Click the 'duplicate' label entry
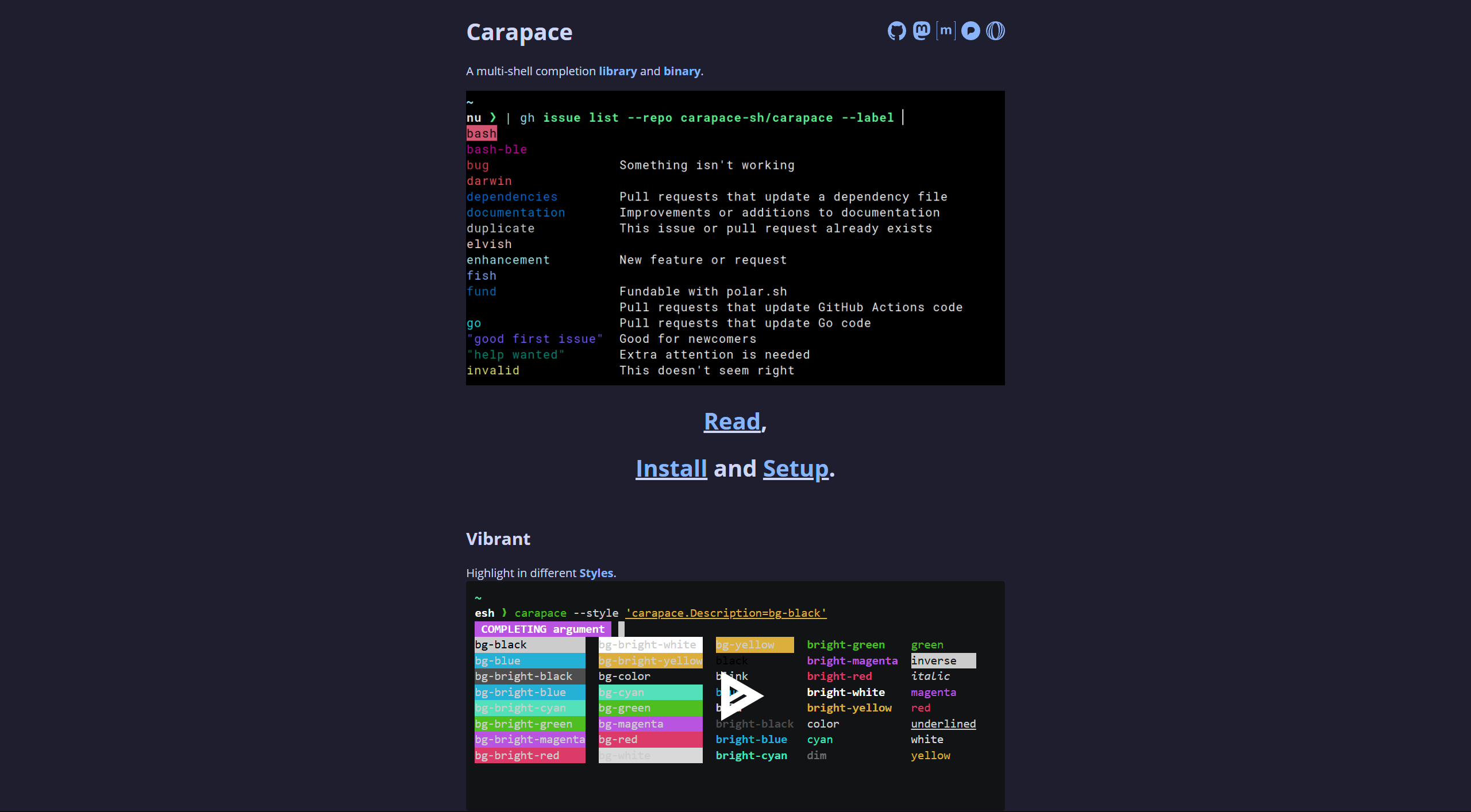1471x812 pixels. tap(500, 229)
